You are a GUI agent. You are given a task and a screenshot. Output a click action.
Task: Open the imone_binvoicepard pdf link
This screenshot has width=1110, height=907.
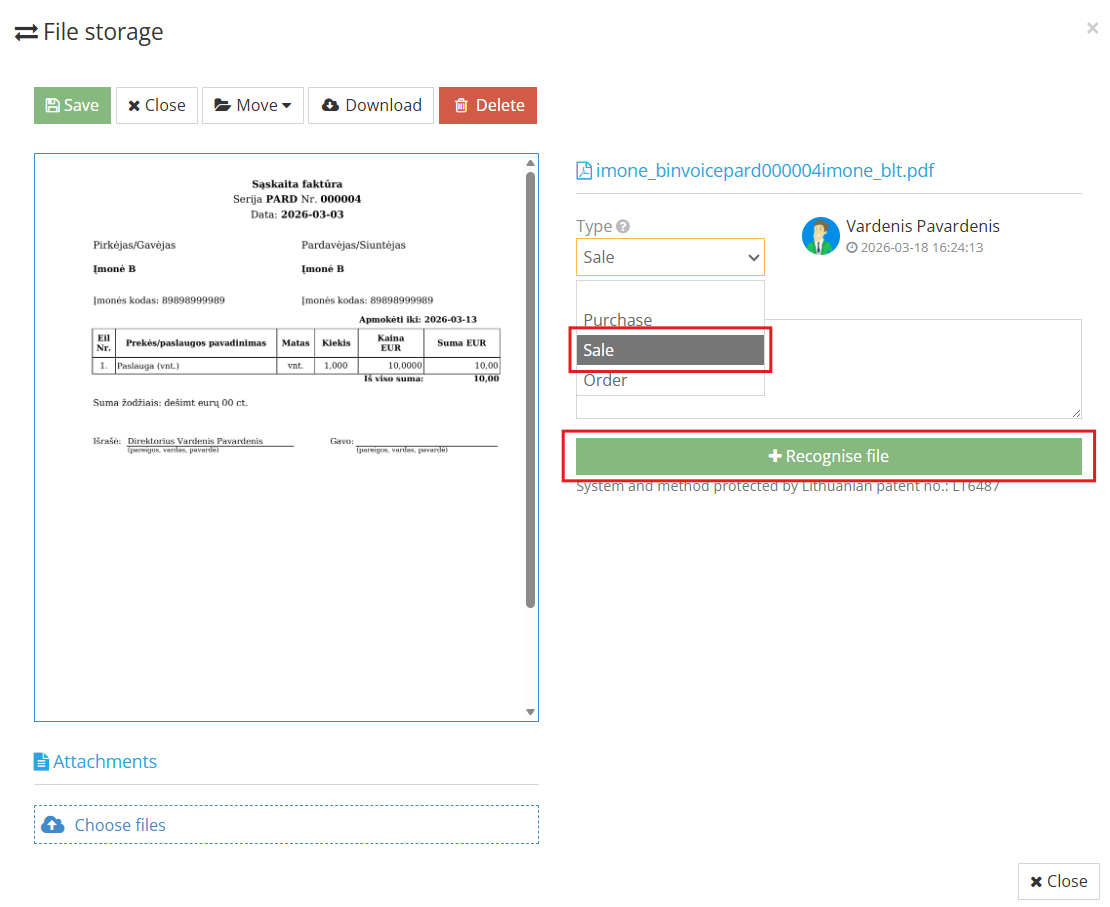[x=765, y=170]
